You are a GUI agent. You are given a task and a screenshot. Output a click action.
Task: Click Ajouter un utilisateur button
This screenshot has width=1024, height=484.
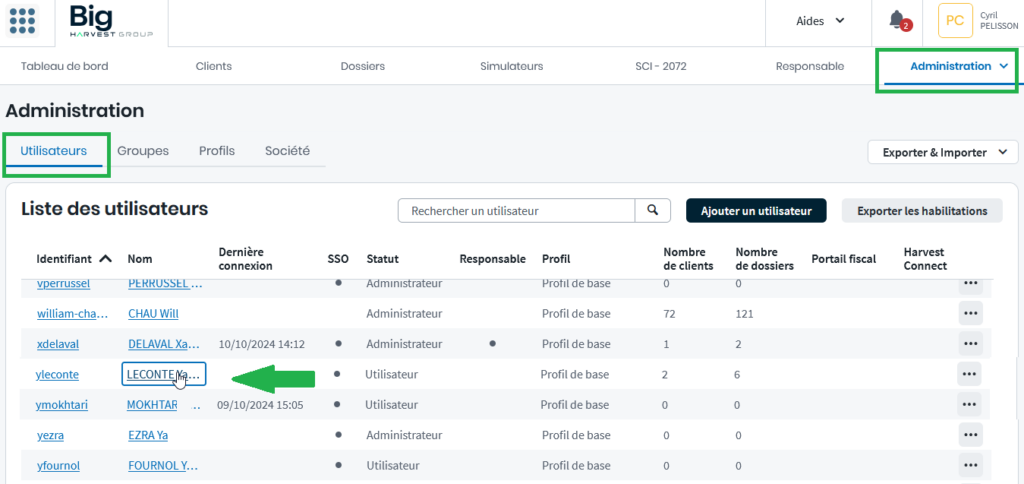pyautogui.click(x=755, y=210)
